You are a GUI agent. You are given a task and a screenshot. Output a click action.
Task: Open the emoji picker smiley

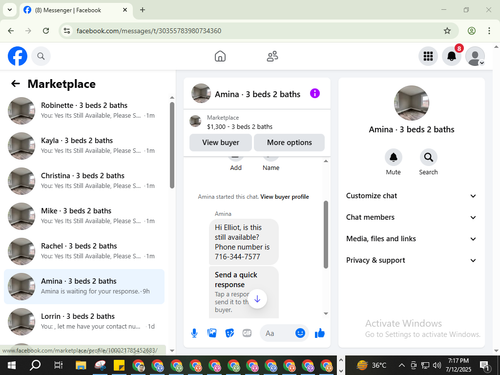(x=300, y=333)
